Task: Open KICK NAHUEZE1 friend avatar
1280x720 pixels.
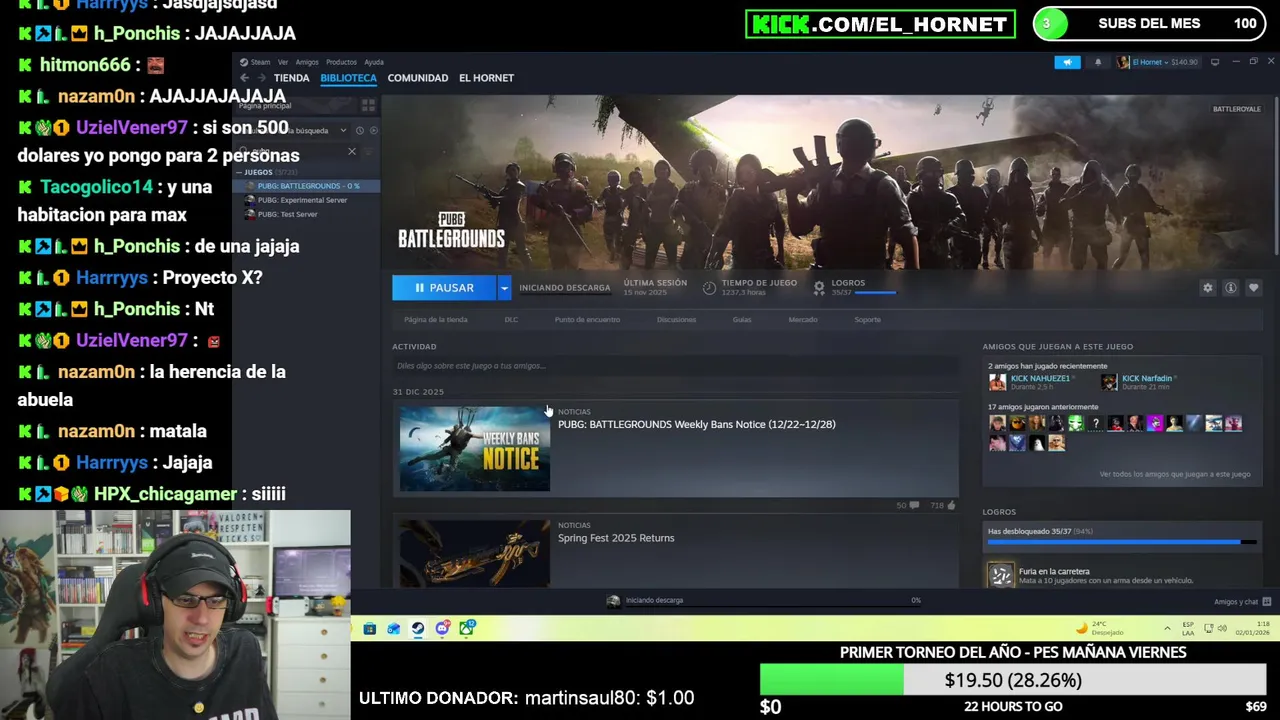Action: pyautogui.click(x=997, y=382)
